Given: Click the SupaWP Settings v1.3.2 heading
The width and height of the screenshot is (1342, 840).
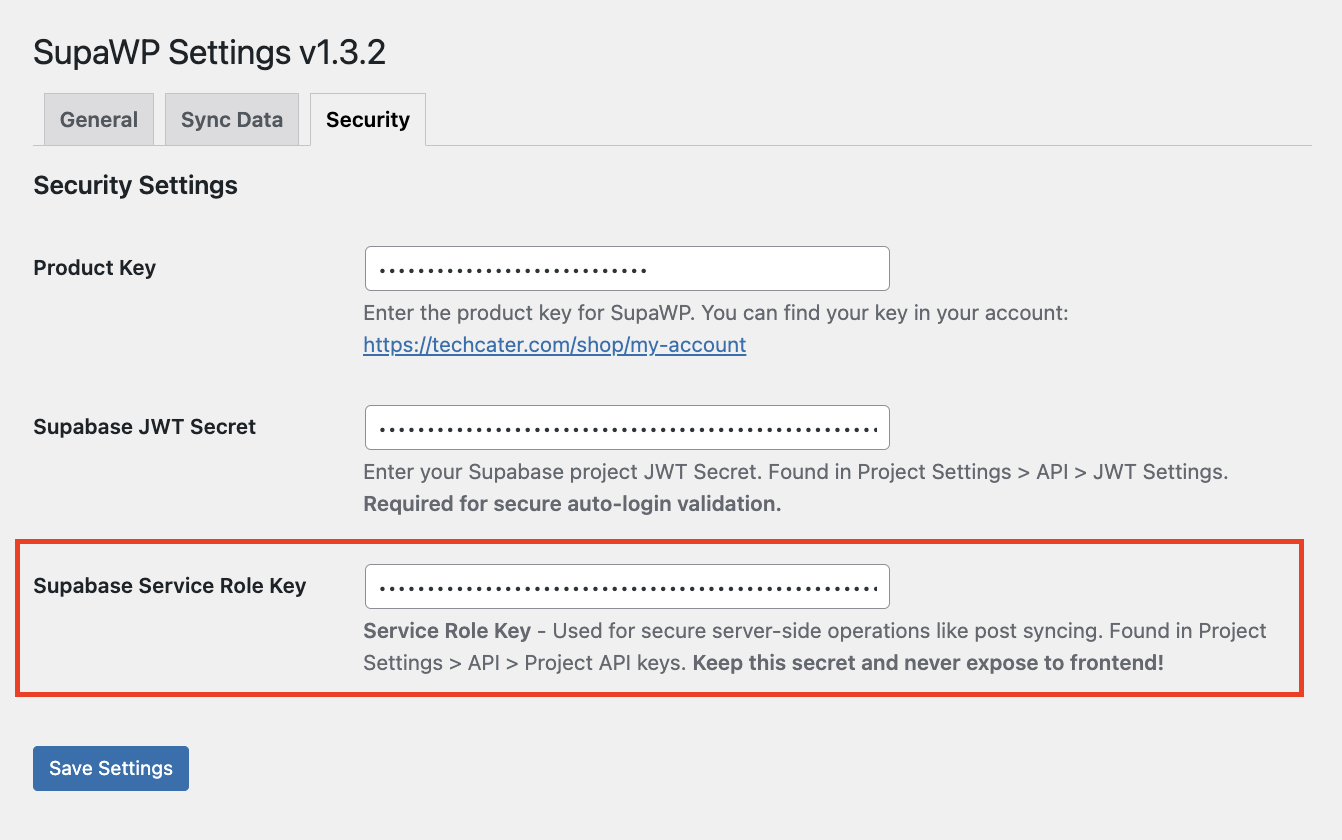Looking at the screenshot, I should (x=209, y=53).
